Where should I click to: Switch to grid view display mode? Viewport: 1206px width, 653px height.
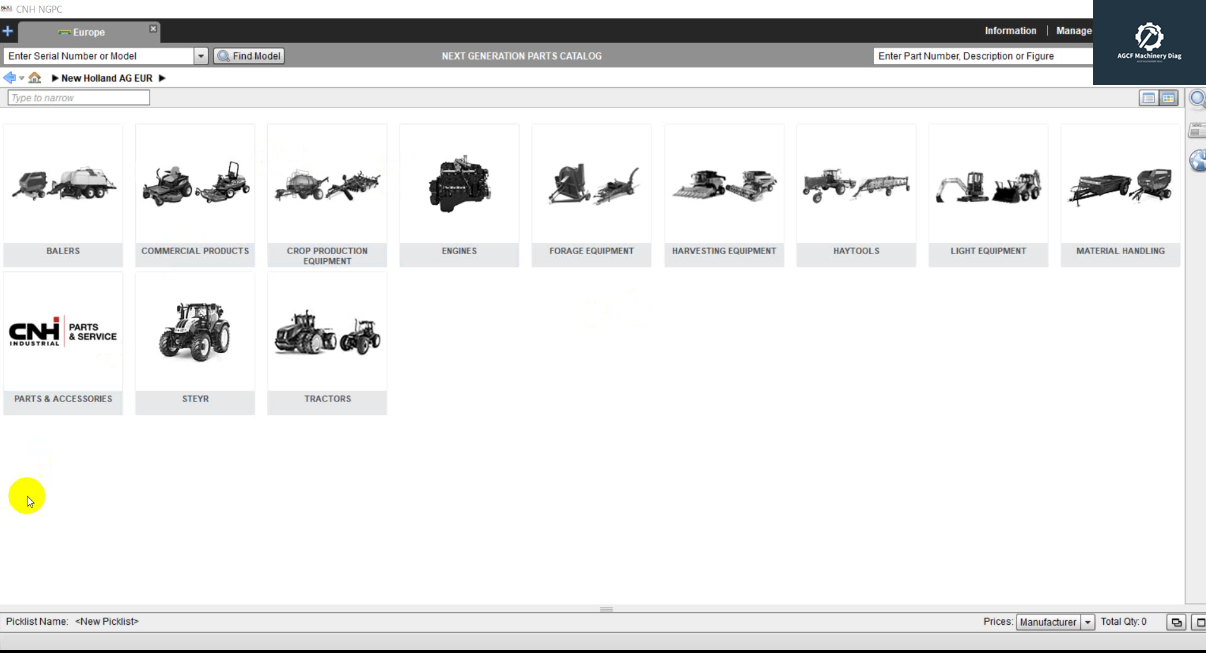tap(1167, 97)
